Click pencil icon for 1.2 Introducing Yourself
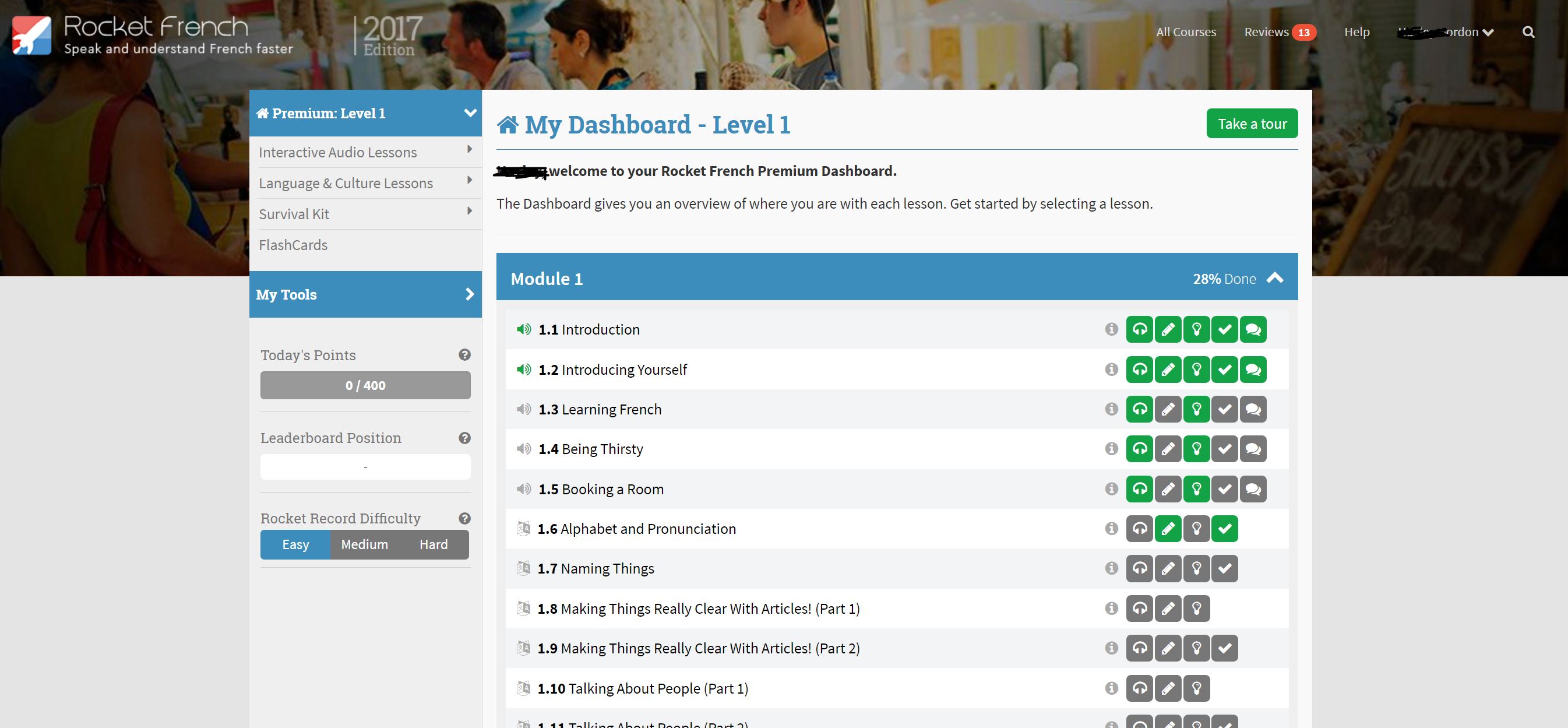1568x728 pixels. [1168, 370]
